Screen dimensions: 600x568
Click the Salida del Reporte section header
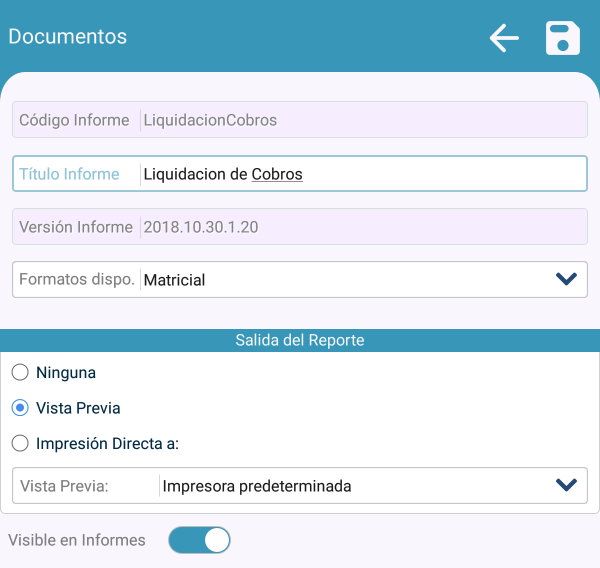pyautogui.click(x=300, y=340)
